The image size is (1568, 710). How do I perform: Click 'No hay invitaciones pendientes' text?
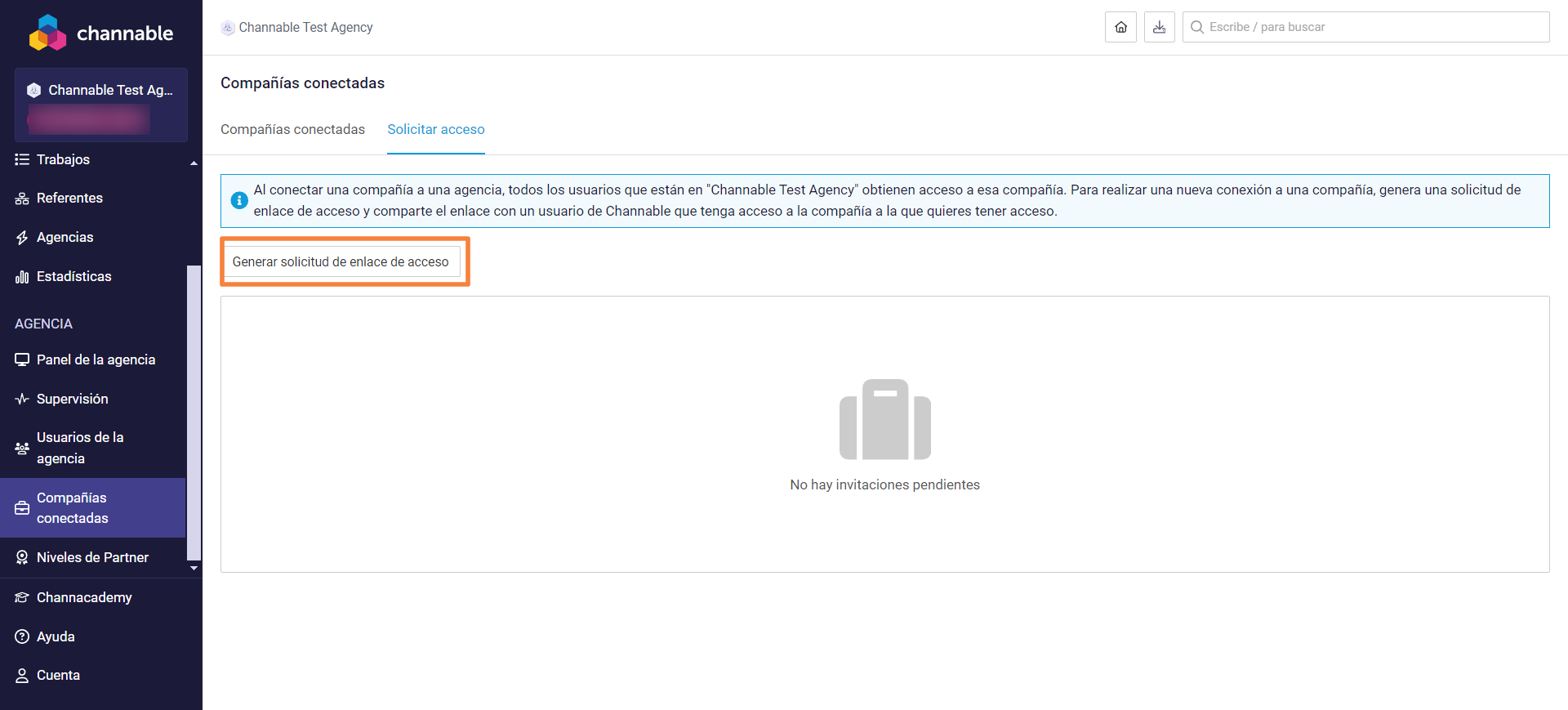click(885, 484)
